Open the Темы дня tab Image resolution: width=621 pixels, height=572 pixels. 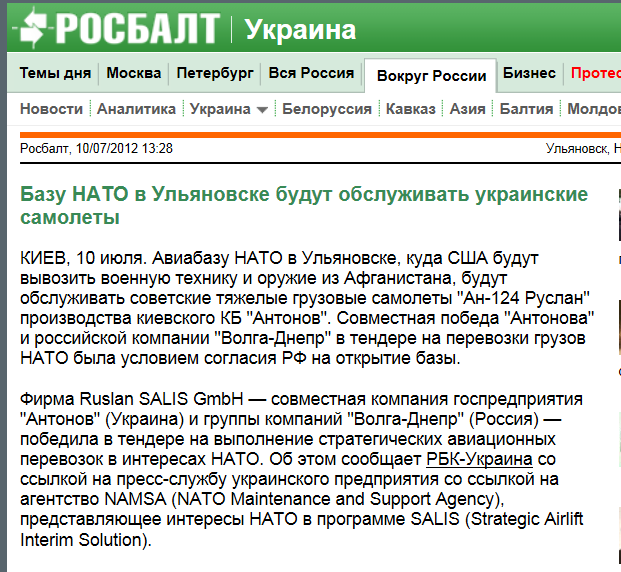tap(56, 73)
